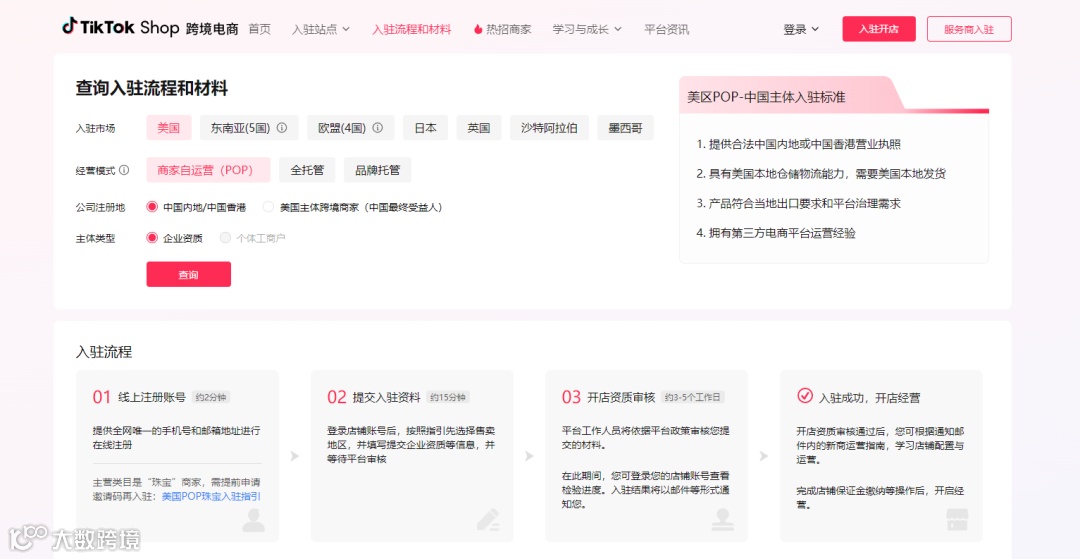Image resolution: width=1080 pixels, height=559 pixels.
Task: Click the info icon next to 欧盟(4国)
Action: 377,128
